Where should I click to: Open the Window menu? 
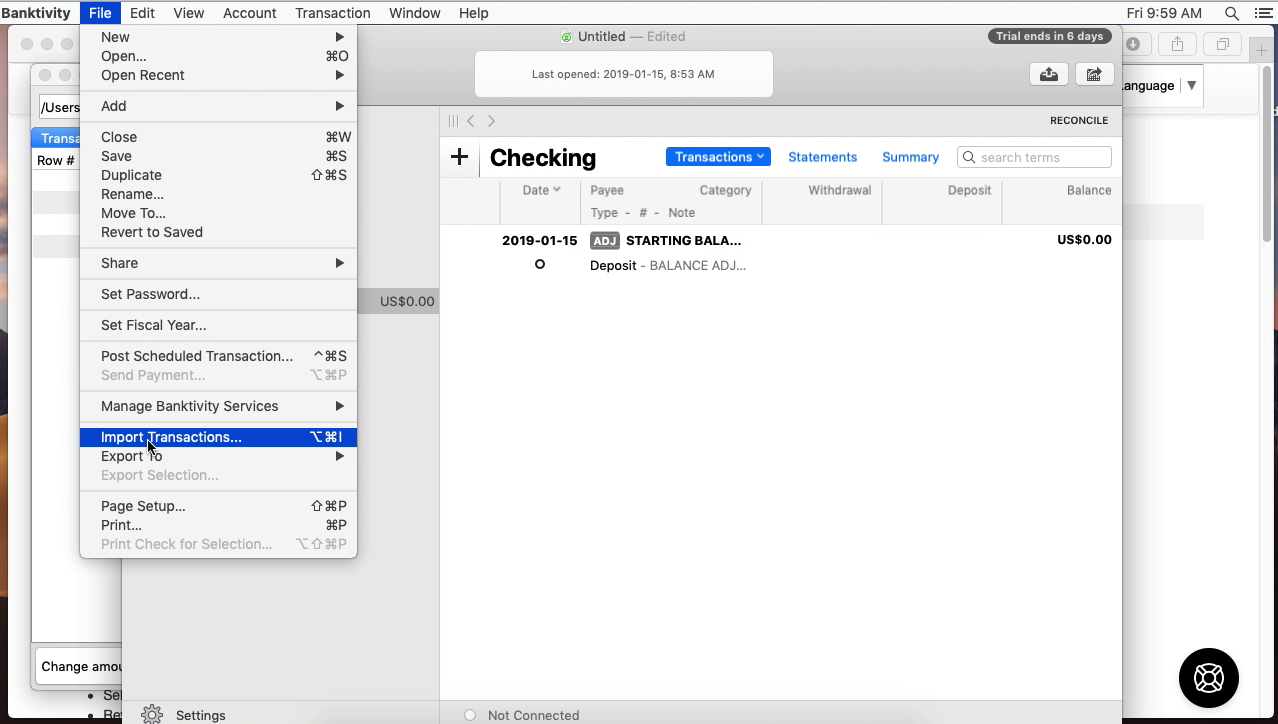coord(415,13)
